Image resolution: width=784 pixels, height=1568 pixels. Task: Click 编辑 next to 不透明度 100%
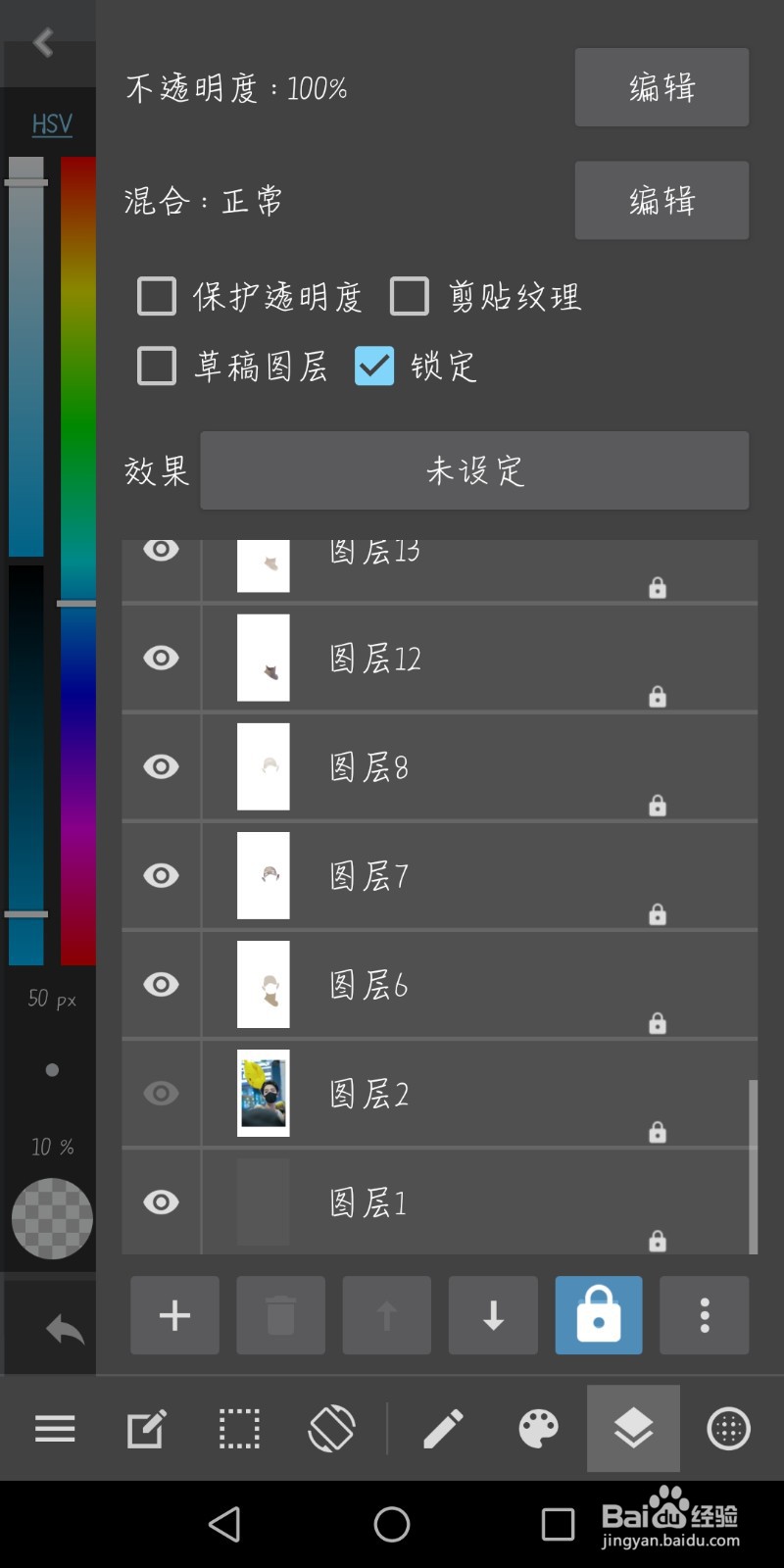pos(661,87)
